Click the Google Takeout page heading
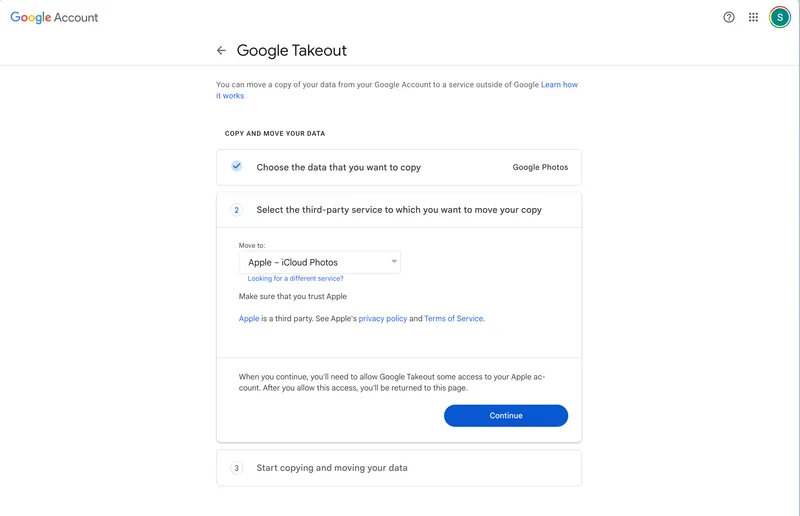 [292, 51]
